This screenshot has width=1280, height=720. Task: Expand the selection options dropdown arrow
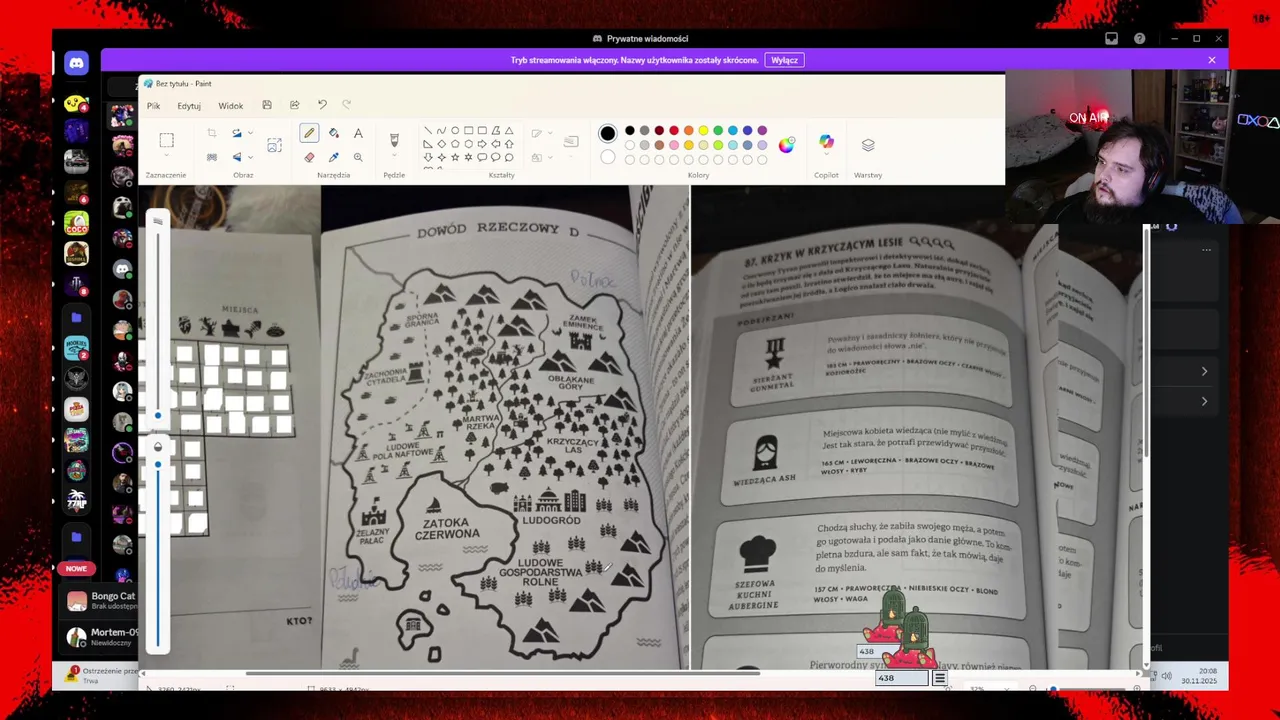pos(167,156)
